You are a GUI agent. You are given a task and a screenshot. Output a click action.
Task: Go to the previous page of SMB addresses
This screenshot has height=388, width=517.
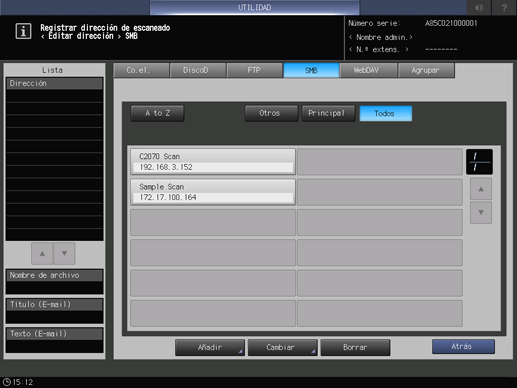pos(481,189)
